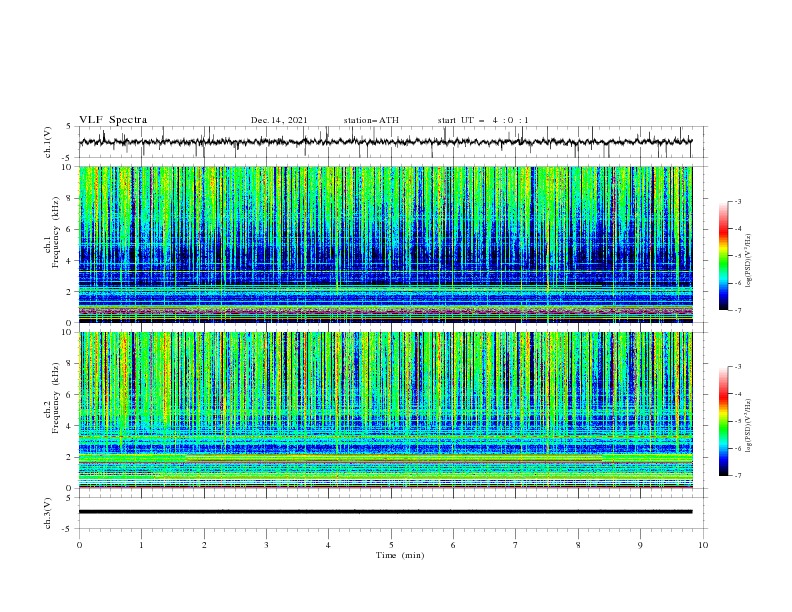Click the "-5" volt tick on ch.3(V) axis
This screenshot has height=612, width=792.
coord(68,529)
